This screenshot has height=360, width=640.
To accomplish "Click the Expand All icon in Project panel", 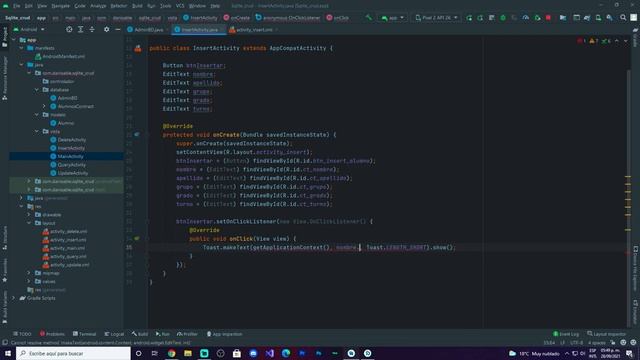I will pos(80,29).
